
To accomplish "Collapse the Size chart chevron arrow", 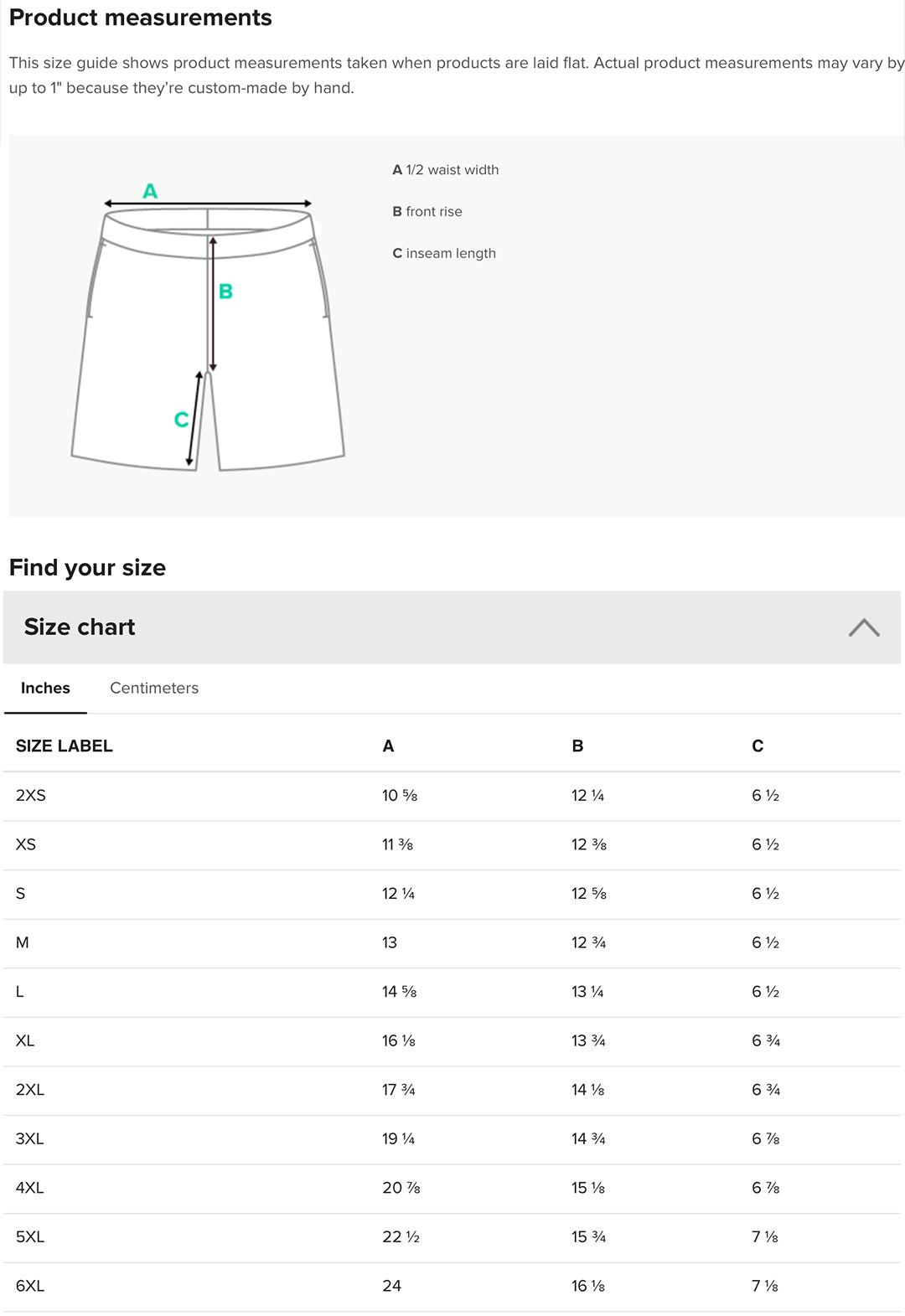I will click(x=864, y=627).
